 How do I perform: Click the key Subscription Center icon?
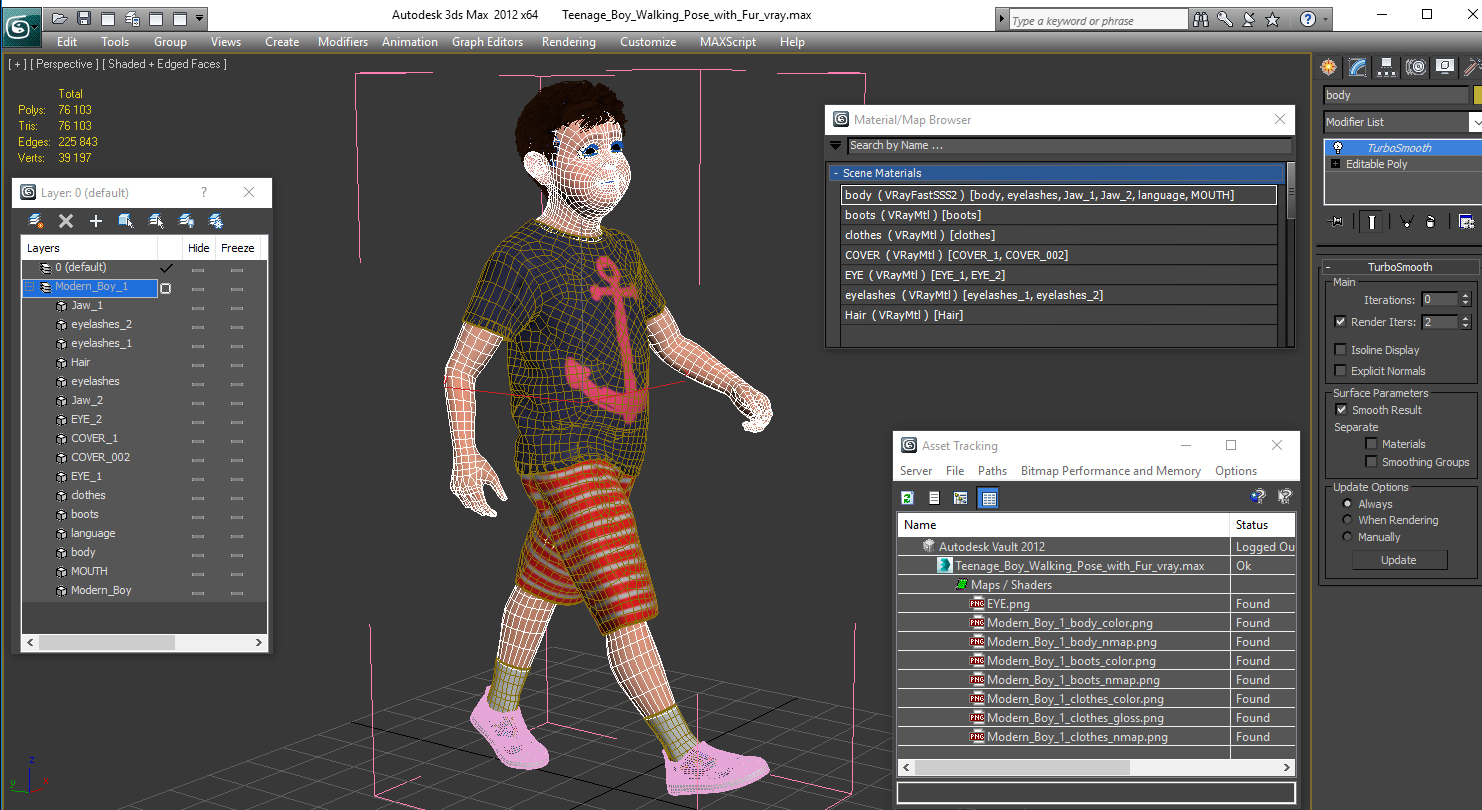[1225, 19]
